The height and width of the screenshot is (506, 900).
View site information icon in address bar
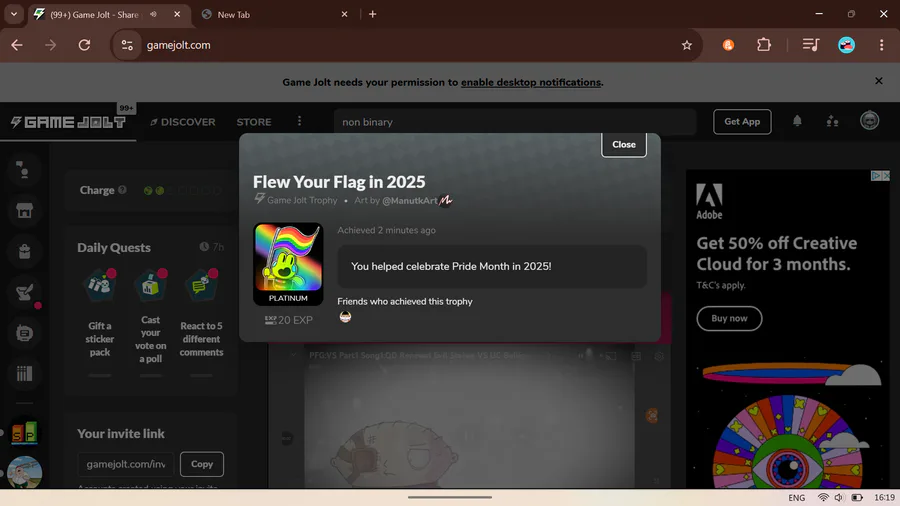pos(127,45)
